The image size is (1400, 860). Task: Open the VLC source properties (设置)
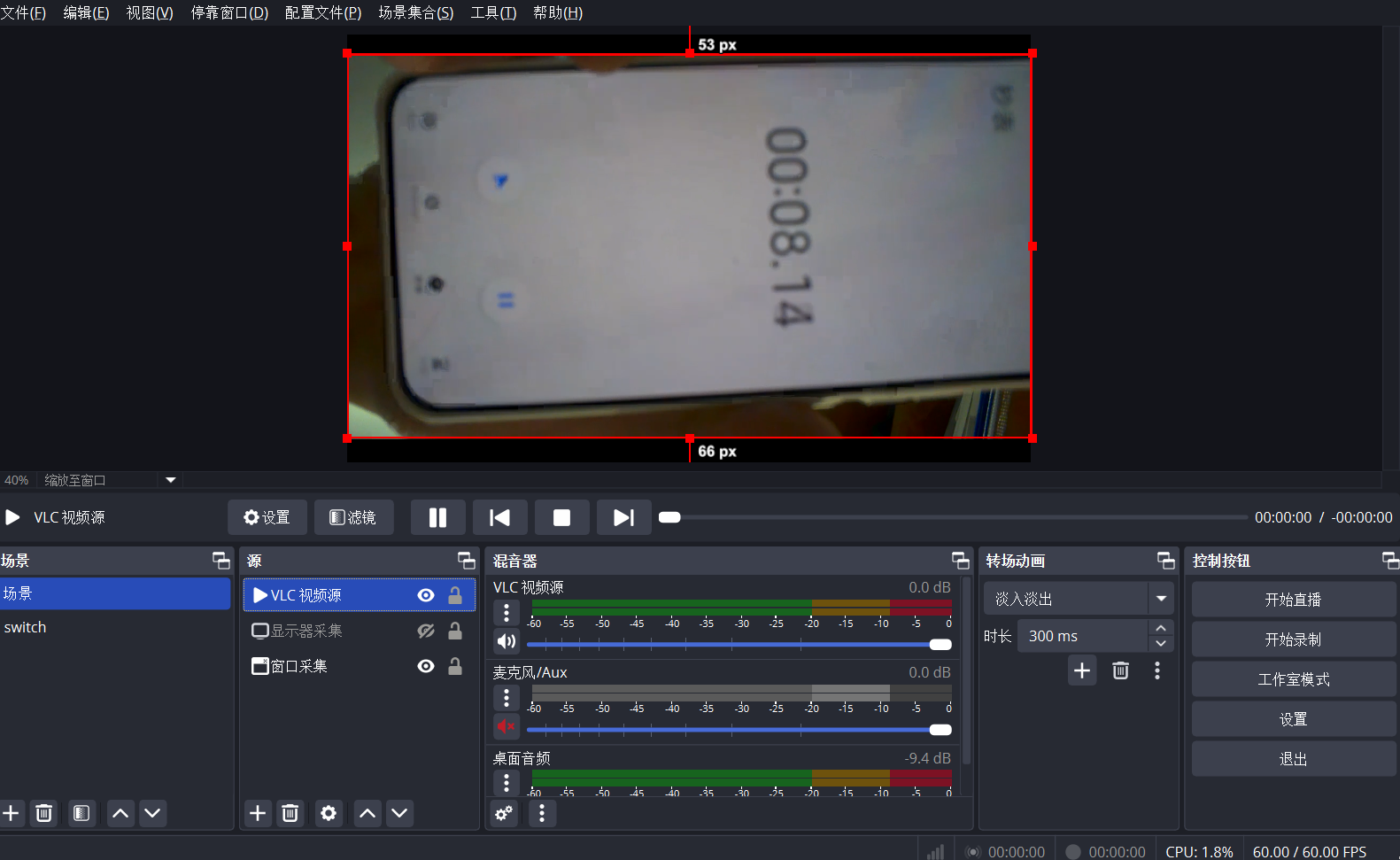pos(267,517)
